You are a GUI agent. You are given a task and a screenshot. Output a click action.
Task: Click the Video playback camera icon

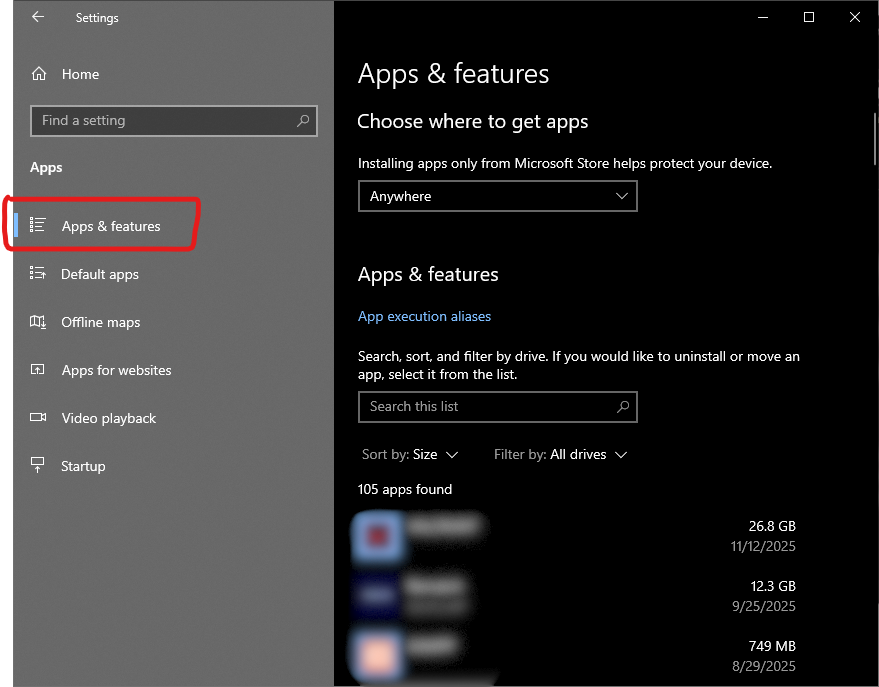click(x=38, y=417)
